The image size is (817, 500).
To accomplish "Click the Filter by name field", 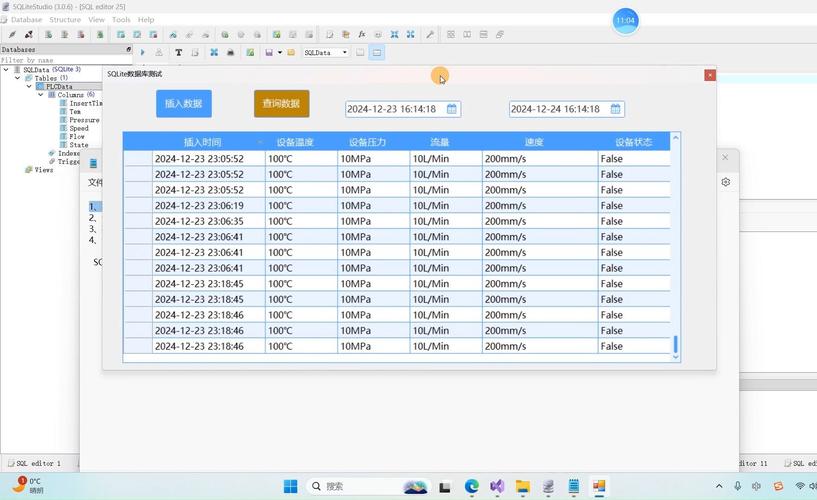I will (x=60, y=60).
